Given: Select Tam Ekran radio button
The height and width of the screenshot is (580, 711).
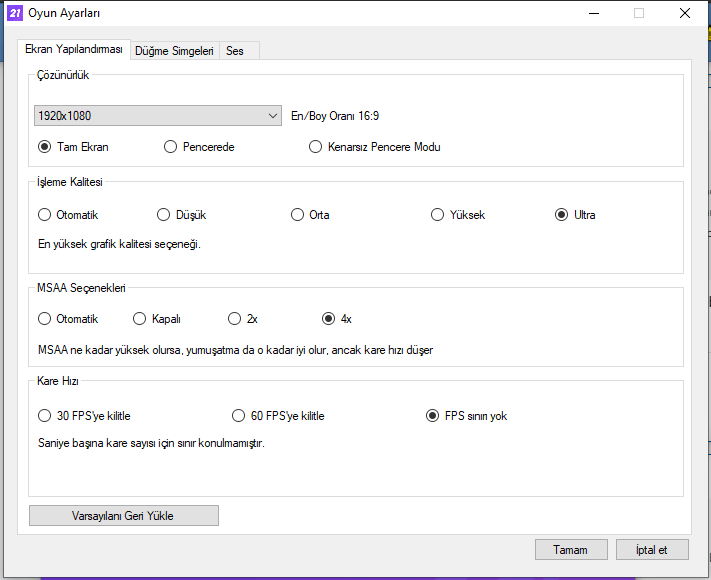Looking at the screenshot, I should tap(45, 147).
